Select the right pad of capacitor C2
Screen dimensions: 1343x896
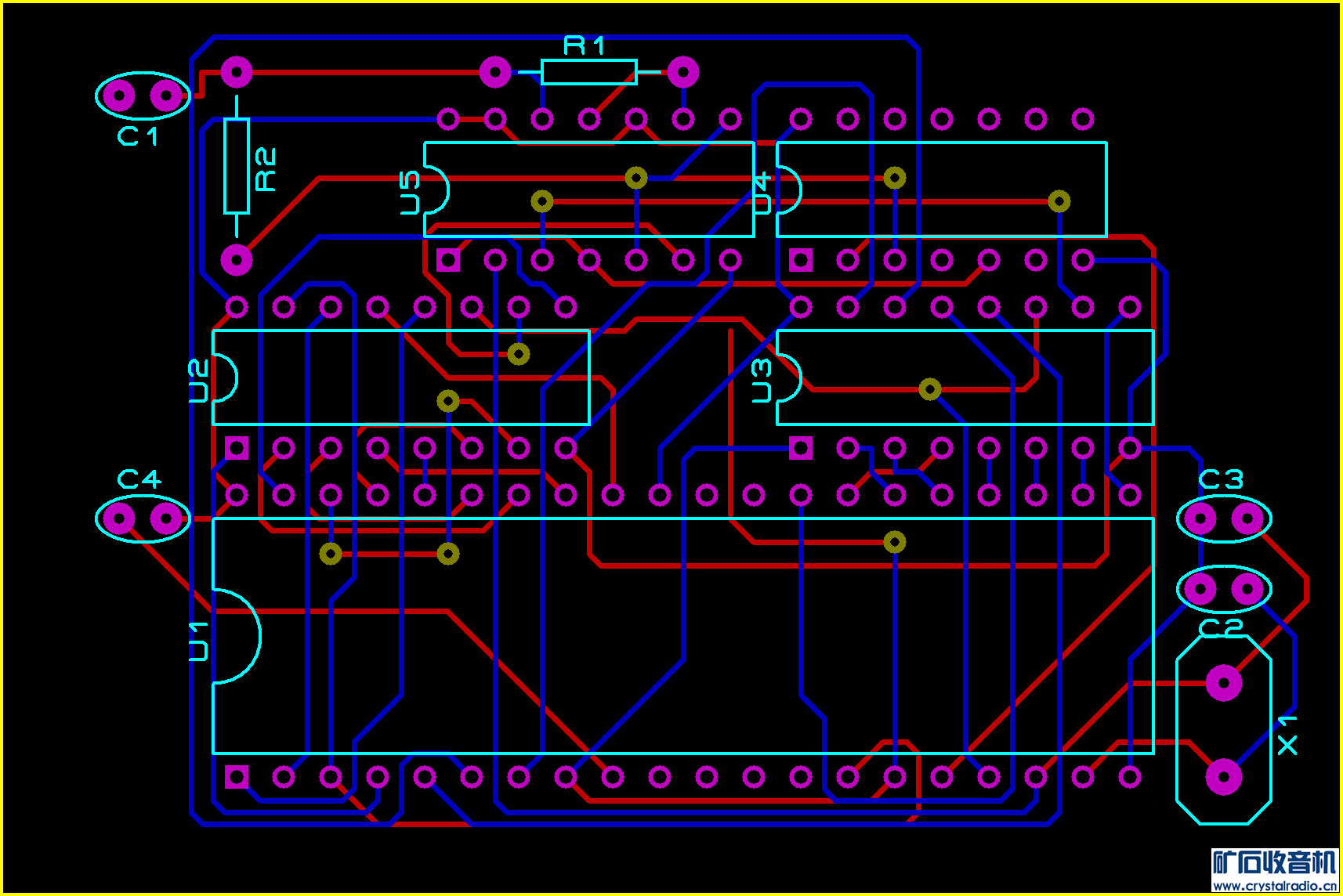(x=1247, y=589)
